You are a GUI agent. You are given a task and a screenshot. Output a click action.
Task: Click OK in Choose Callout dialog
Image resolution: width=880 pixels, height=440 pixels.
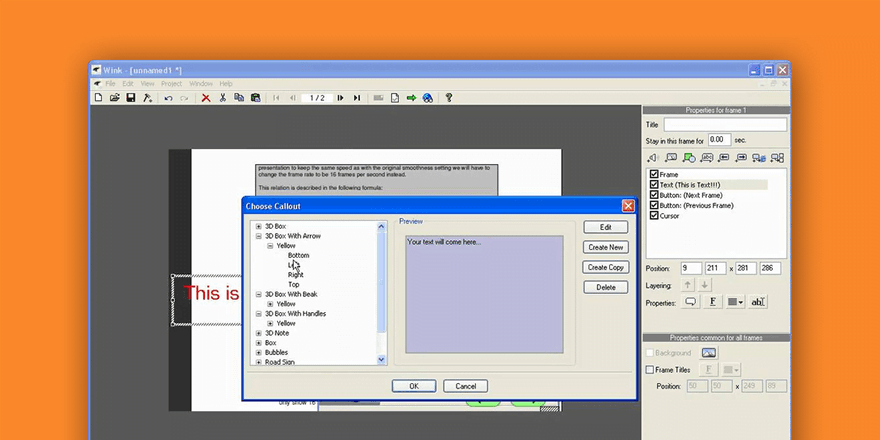[x=413, y=386]
